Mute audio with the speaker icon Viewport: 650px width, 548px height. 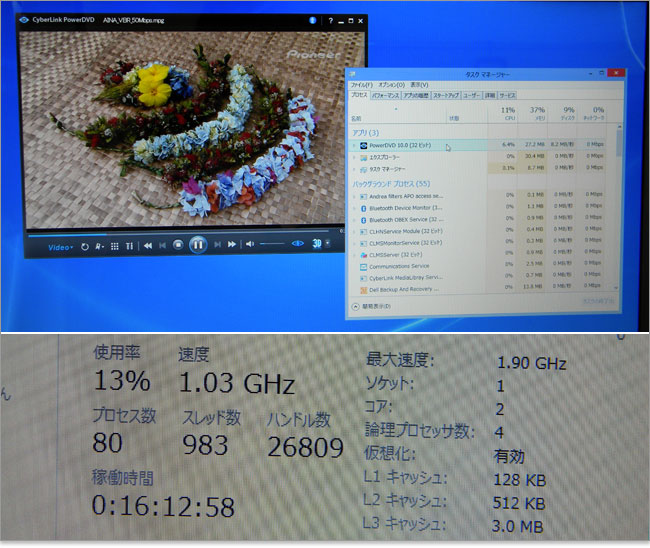point(250,244)
